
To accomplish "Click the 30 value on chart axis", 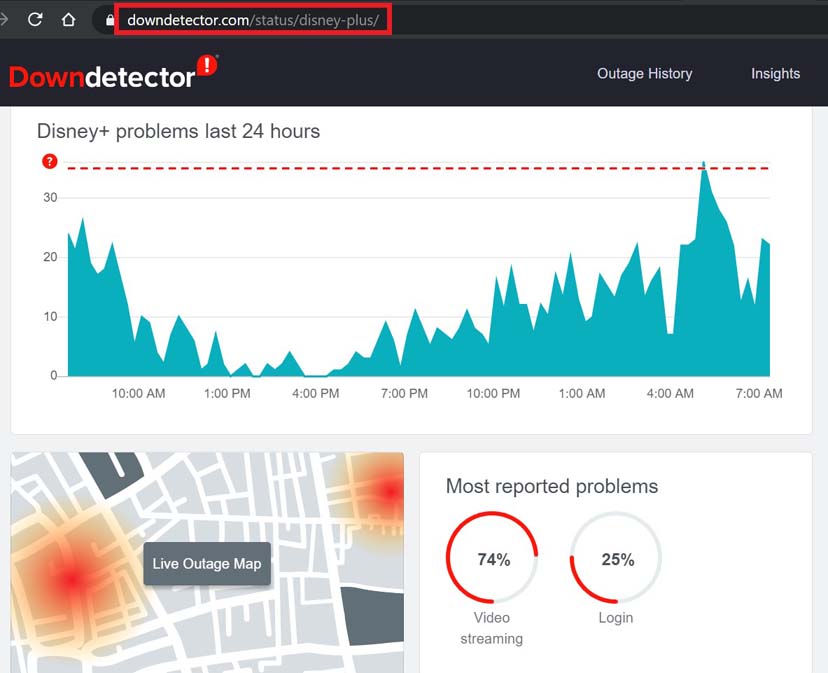I will 50,198.
